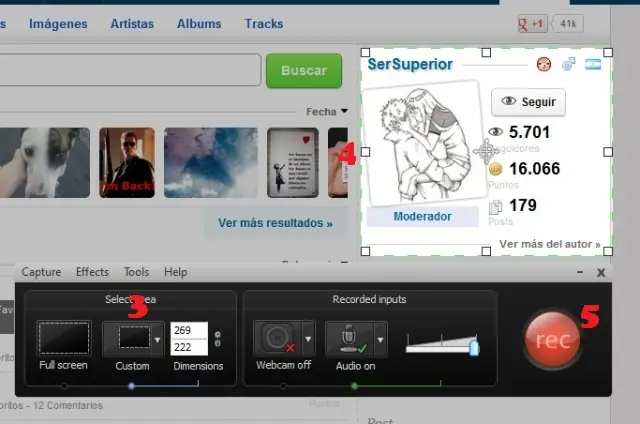The image size is (640, 424).
Task: Click the red round badge icon
Action: [544, 64]
